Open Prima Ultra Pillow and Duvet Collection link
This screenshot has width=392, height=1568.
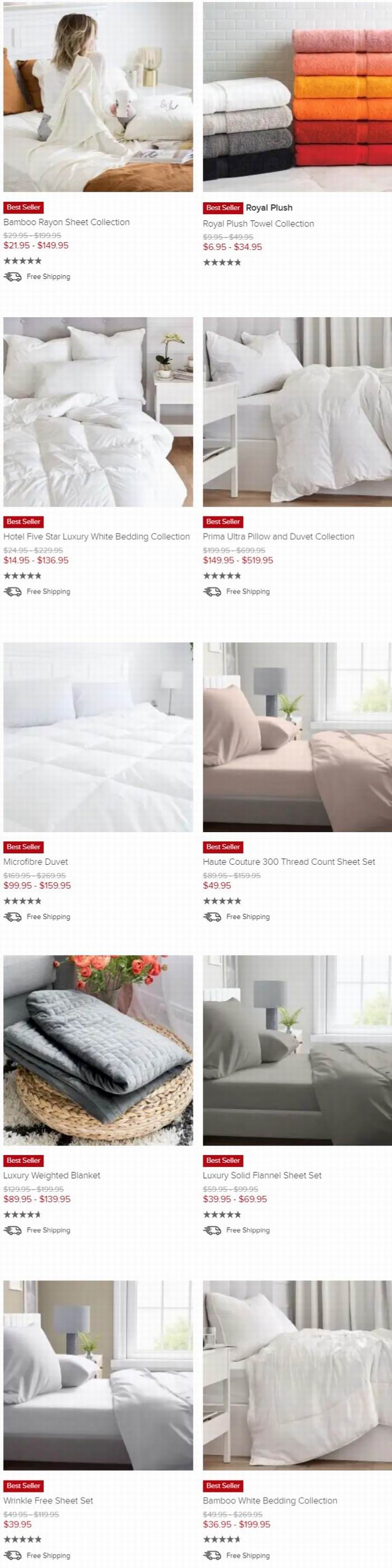coord(279,537)
